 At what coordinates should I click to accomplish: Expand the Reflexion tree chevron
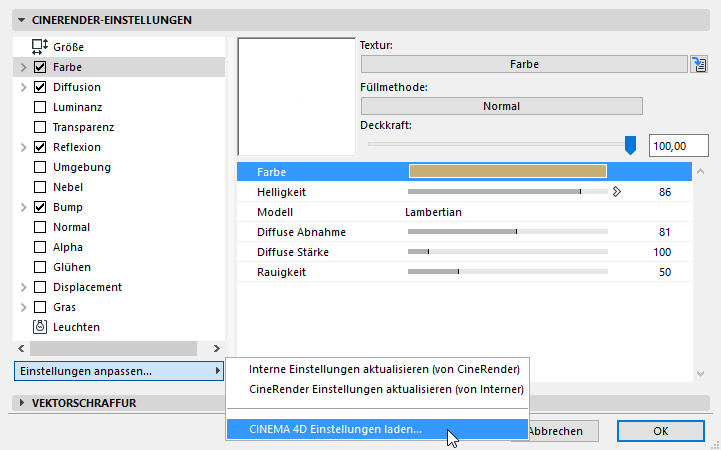23,147
